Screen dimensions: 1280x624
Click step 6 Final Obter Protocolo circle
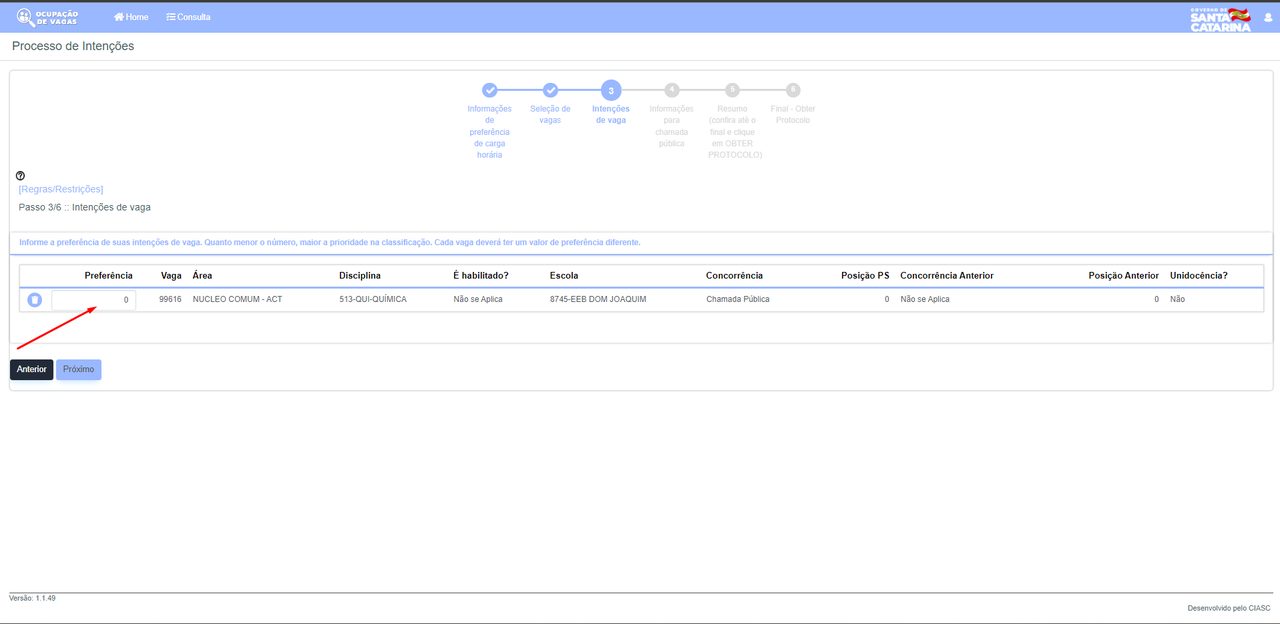coord(793,90)
